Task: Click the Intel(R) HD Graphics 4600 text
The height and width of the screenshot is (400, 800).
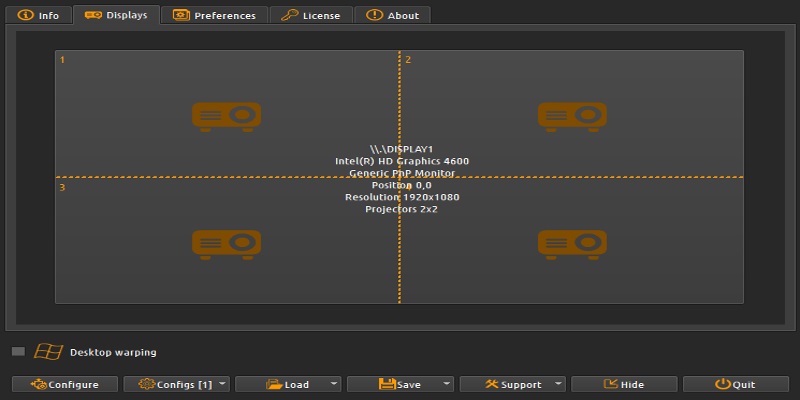Action: tap(402, 161)
